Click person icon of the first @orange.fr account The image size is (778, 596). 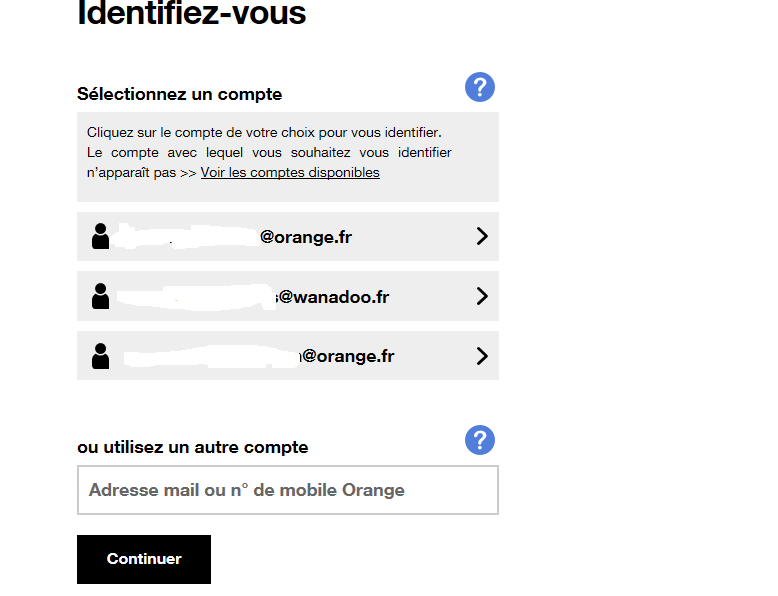(x=100, y=237)
